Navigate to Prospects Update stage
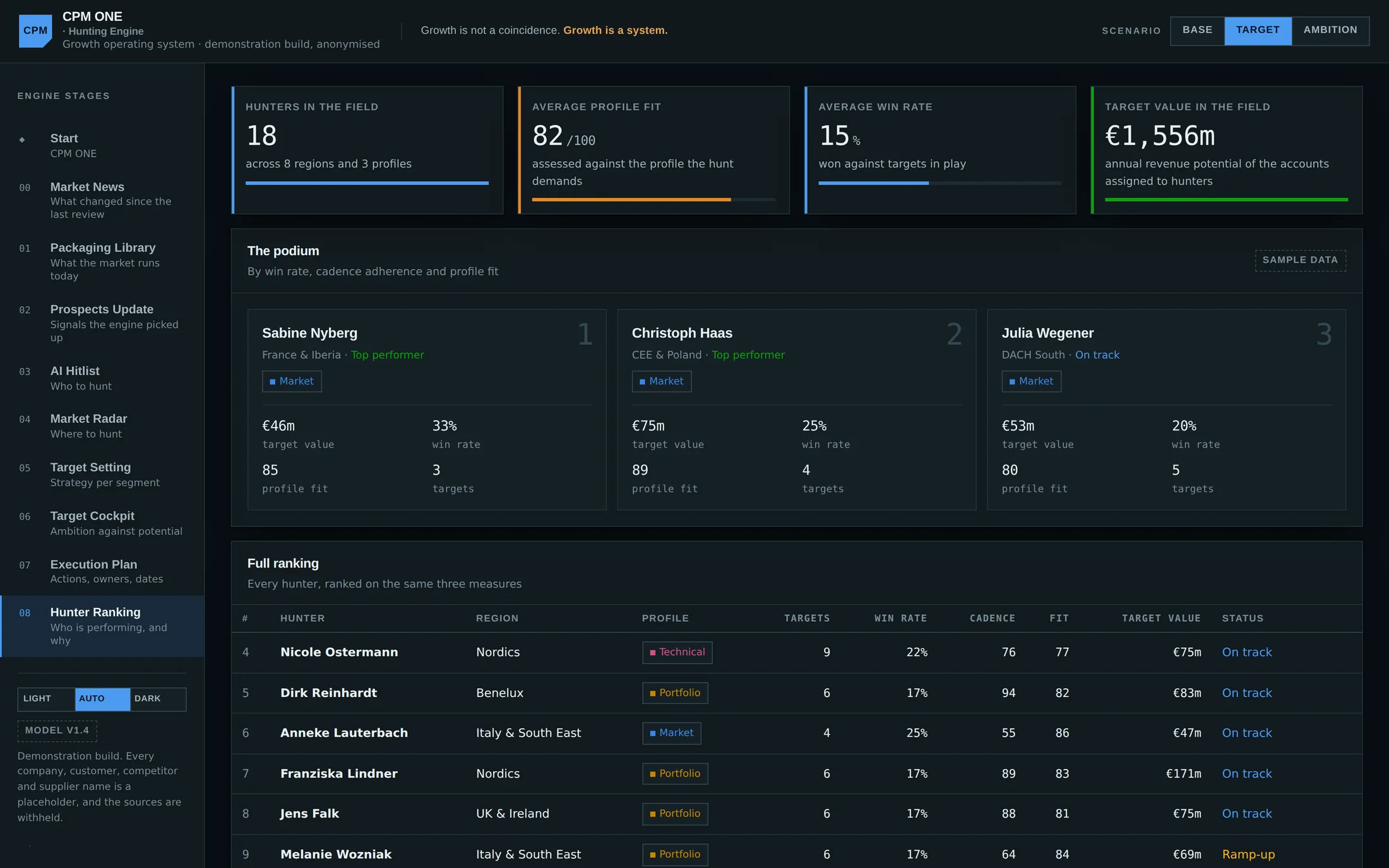Viewport: 1389px width, 868px height. (102, 323)
